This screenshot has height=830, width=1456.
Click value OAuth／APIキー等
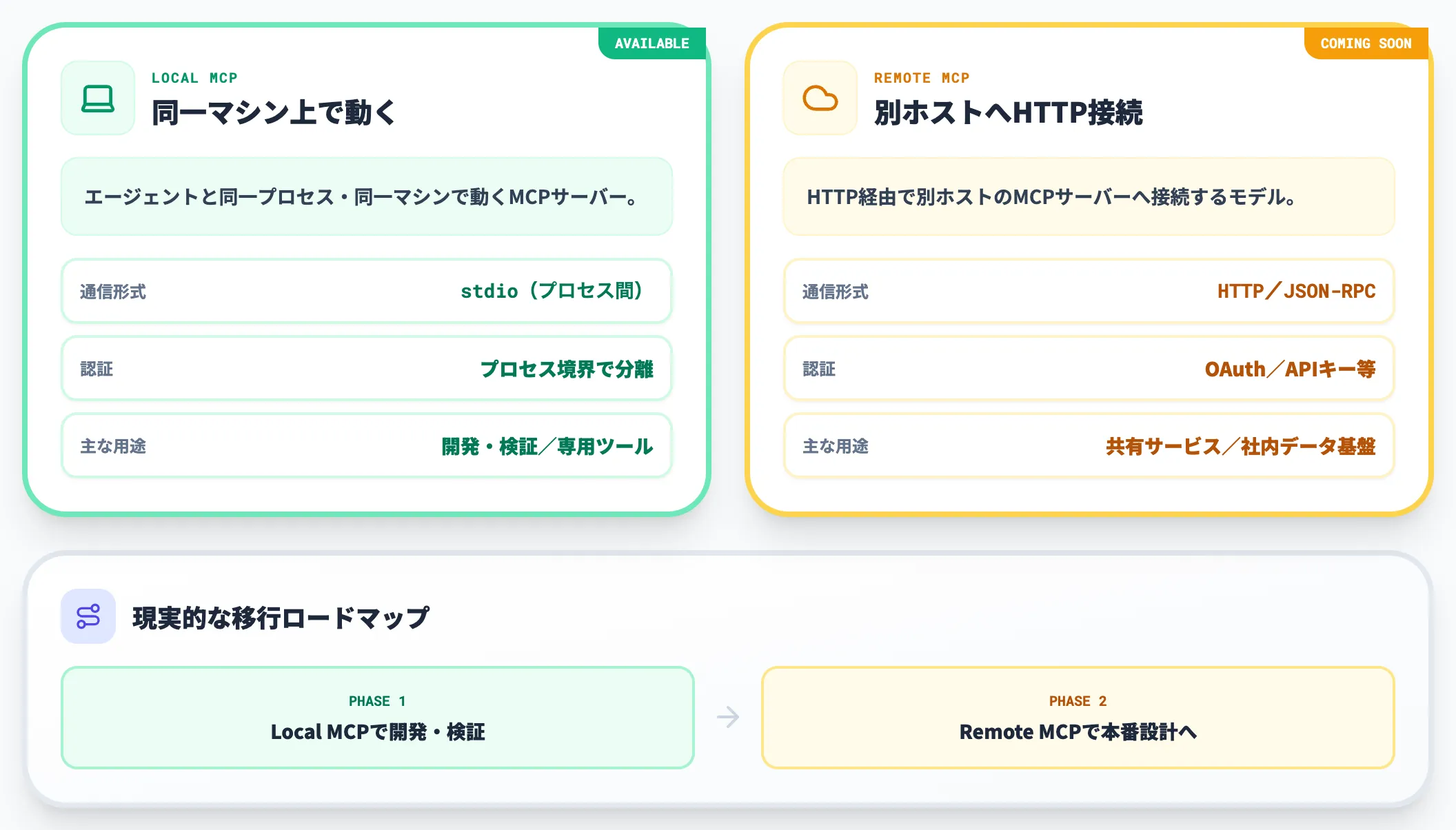tap(1291, 369)
